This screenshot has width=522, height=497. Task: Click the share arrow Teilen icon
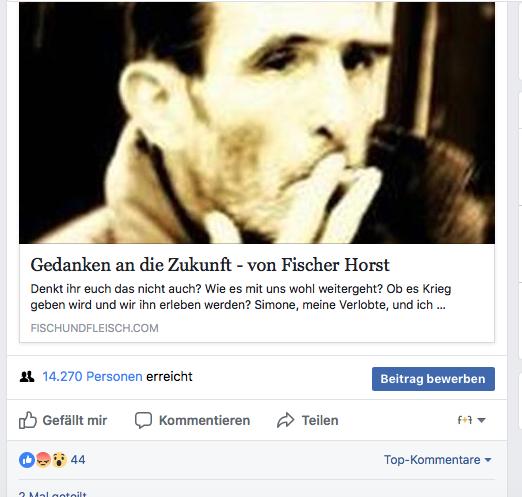[286, 420]
